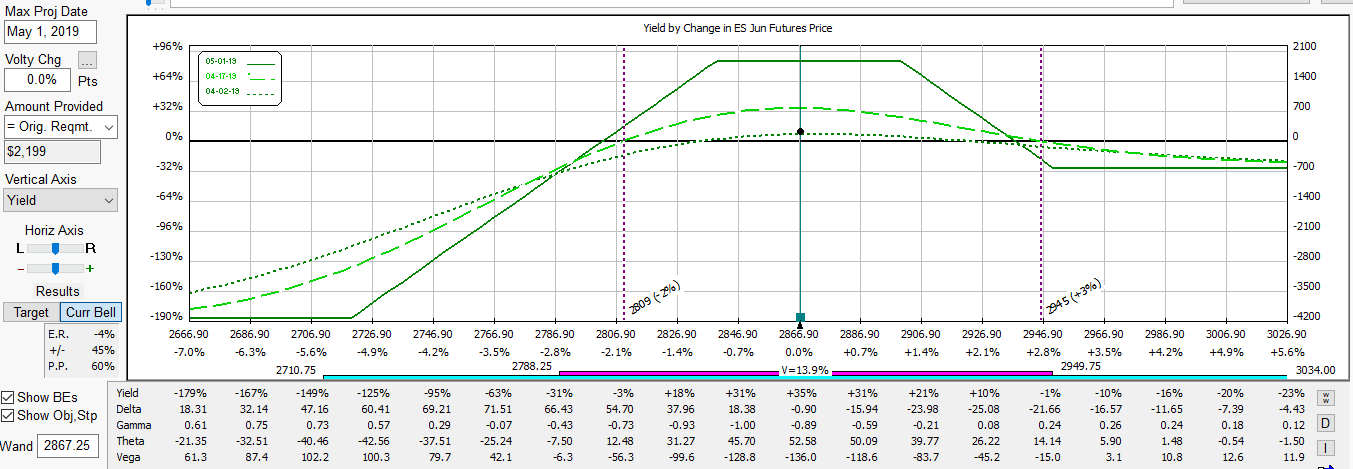Click the Wand price field 2867.25
Viewport: 1353px width, 469px height.
[68, 446]
